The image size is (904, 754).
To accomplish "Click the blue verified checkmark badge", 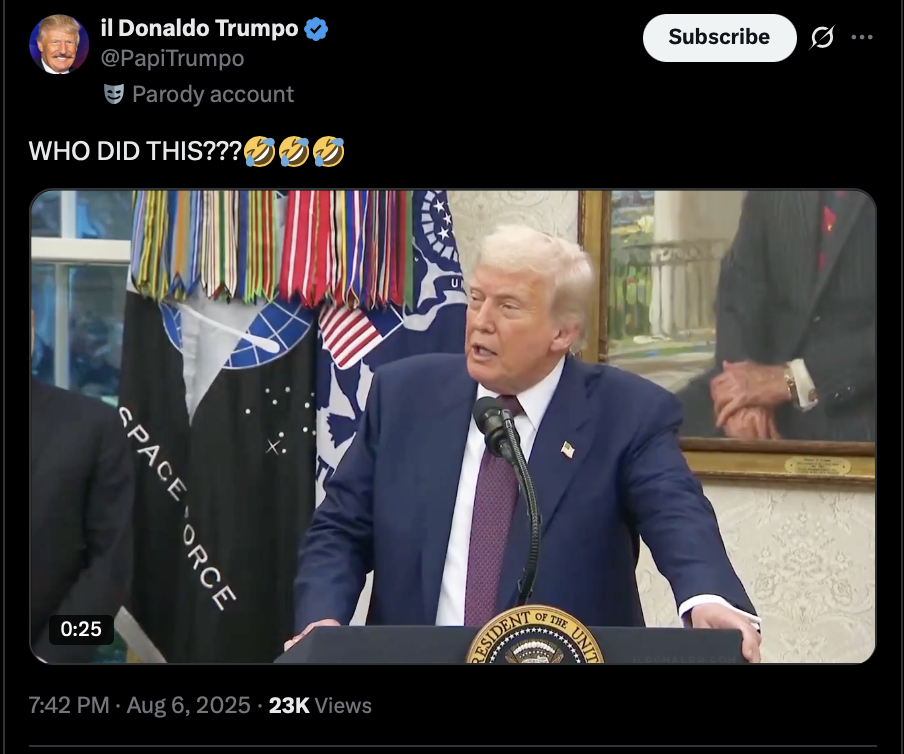I will (316, 29).
